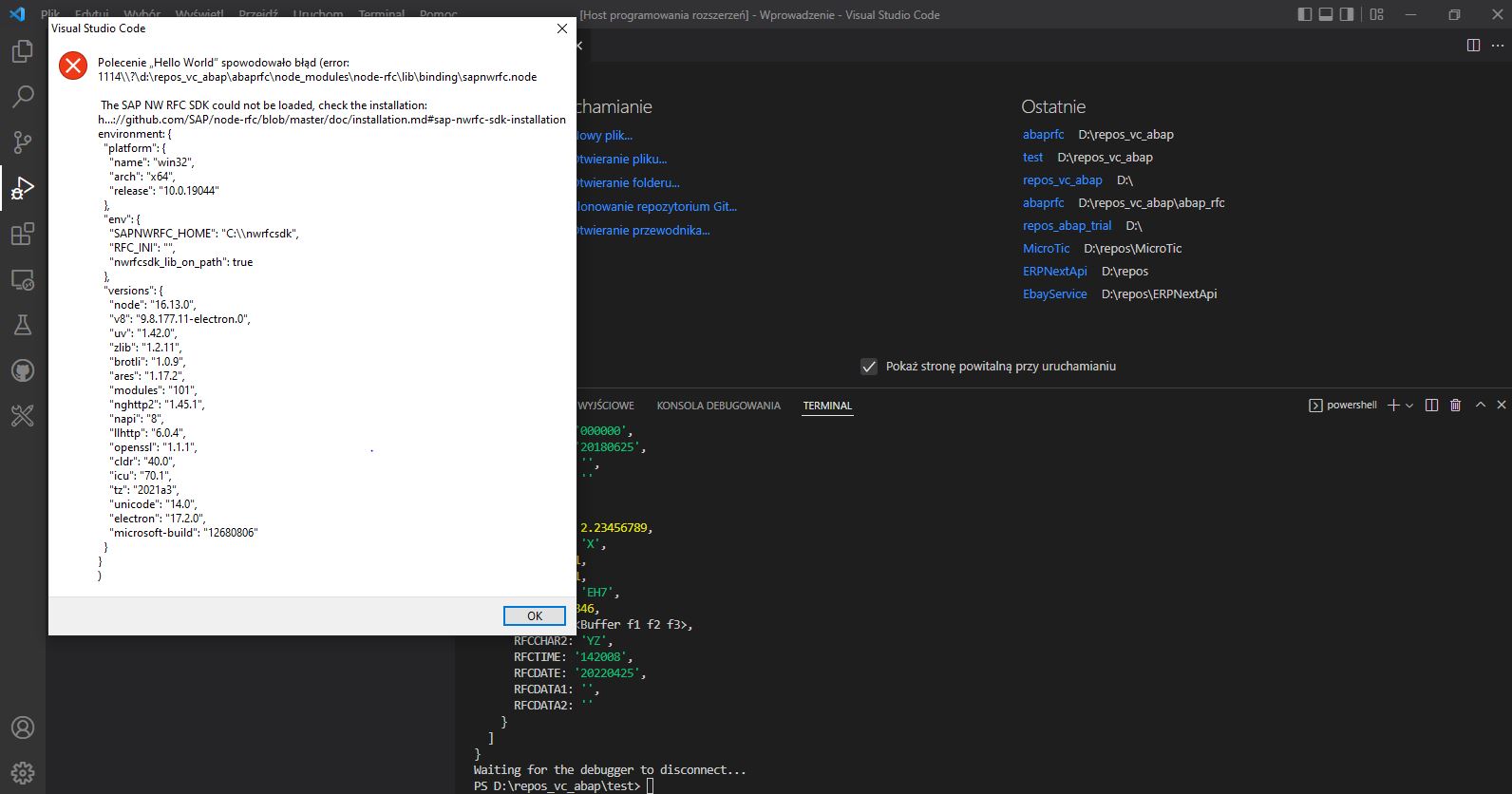Click the VS Code logo in title bar

pos(17,13)
